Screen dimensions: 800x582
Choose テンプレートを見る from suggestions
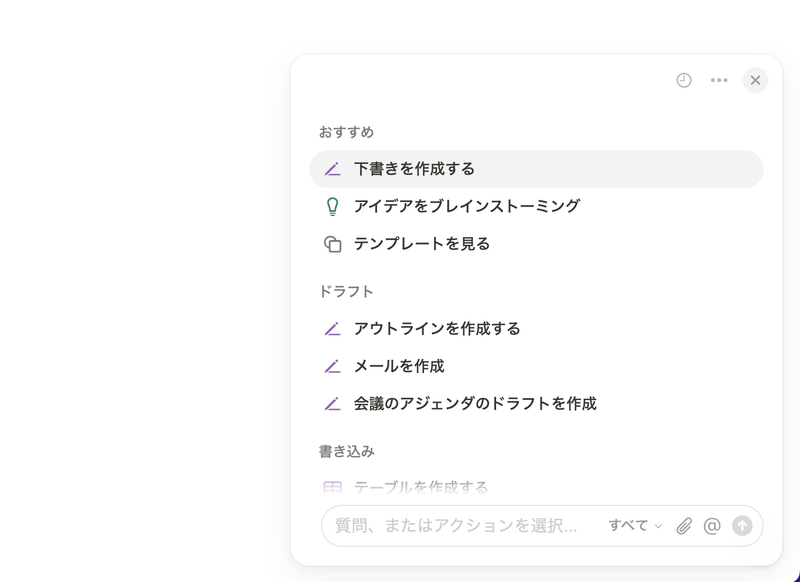[x=421, y=244]
